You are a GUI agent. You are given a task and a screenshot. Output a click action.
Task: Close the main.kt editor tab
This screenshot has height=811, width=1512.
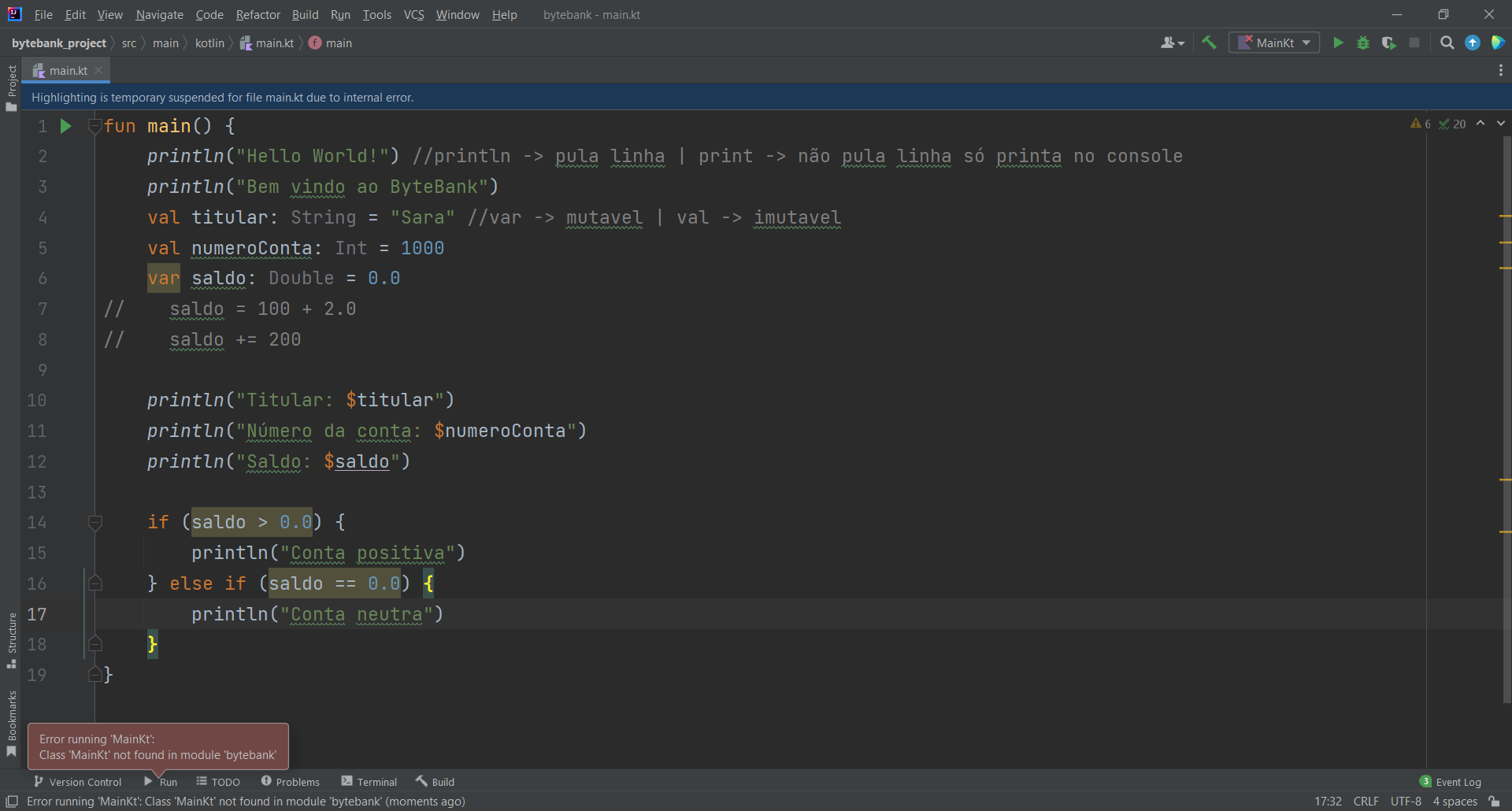(98, 71)
